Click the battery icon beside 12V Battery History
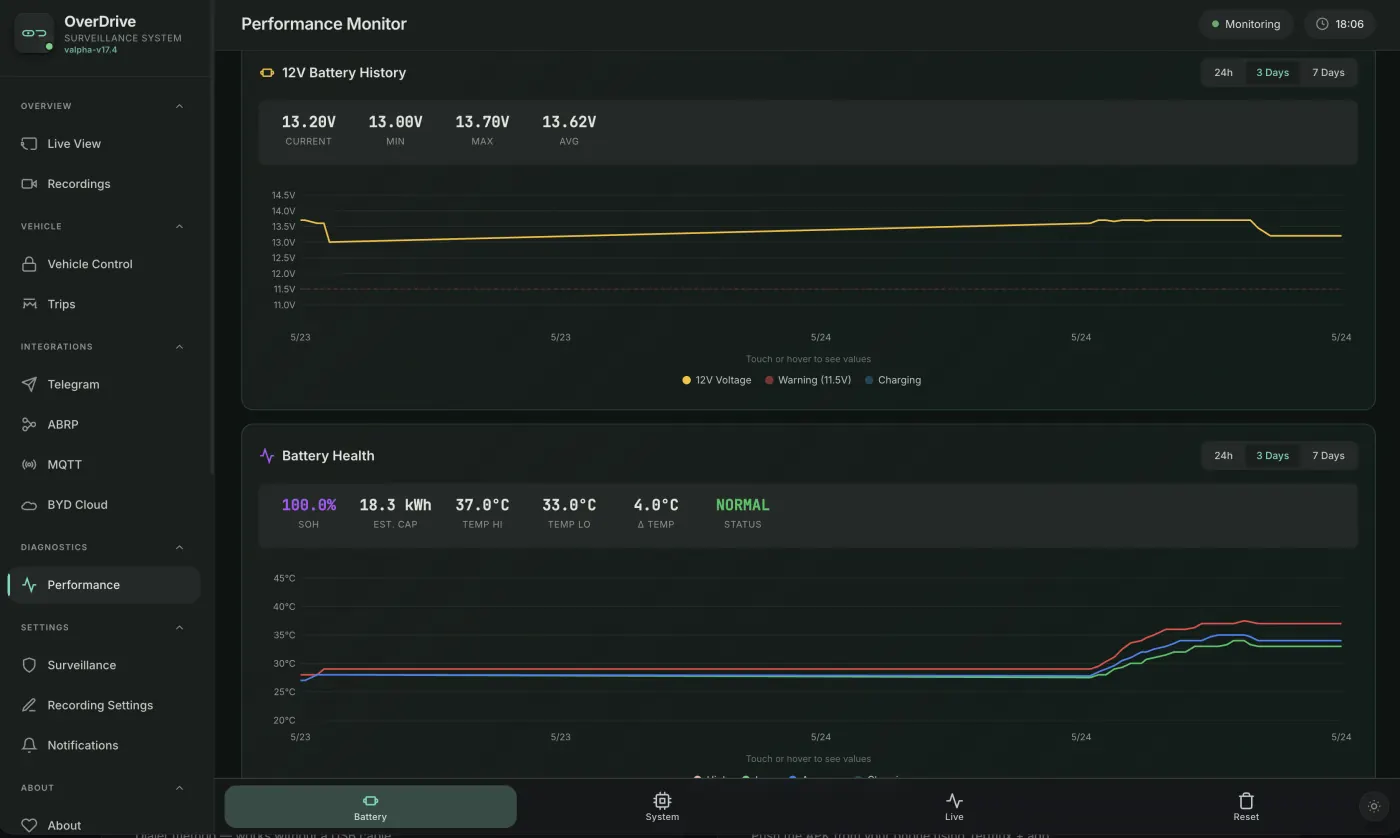Screen dimensions: 1400x838 tap(267, 73)
